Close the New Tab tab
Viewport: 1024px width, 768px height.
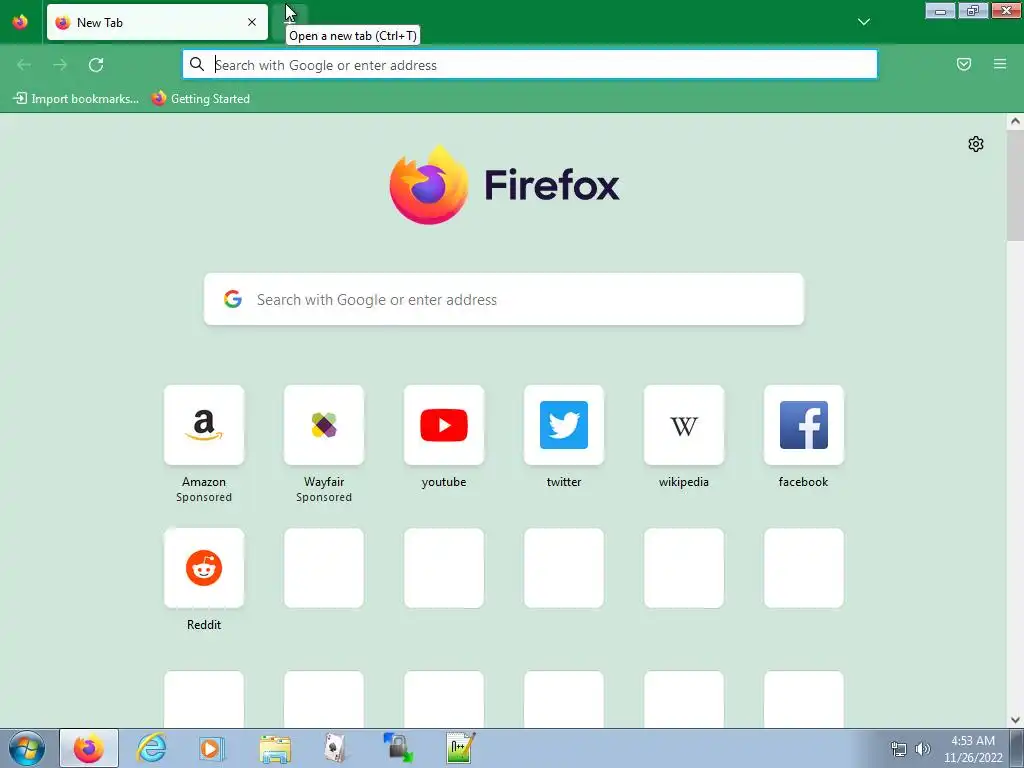pyautogui.click(x=251, y=22)
